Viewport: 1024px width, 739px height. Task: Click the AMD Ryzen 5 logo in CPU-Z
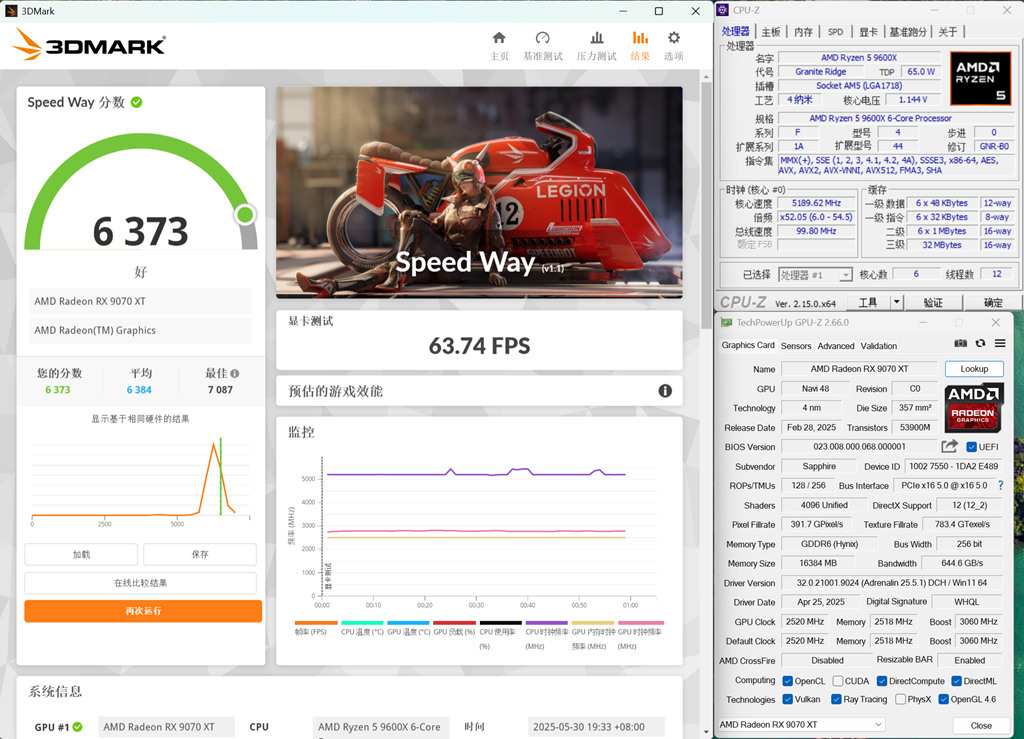tap(980, 78)
